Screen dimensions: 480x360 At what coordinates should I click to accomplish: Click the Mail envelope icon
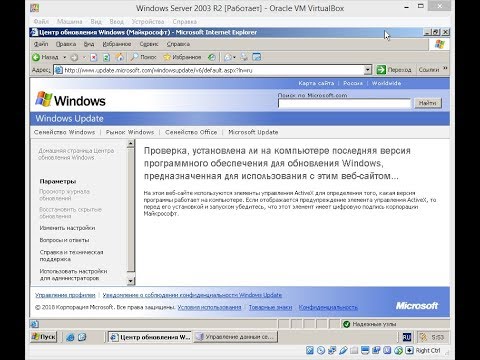(x=228, y=57)
